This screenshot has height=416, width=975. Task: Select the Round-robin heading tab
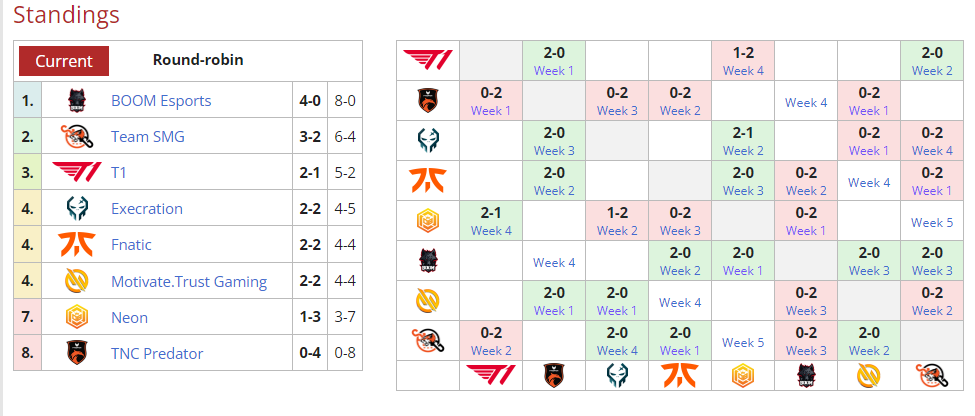[198, 60]
